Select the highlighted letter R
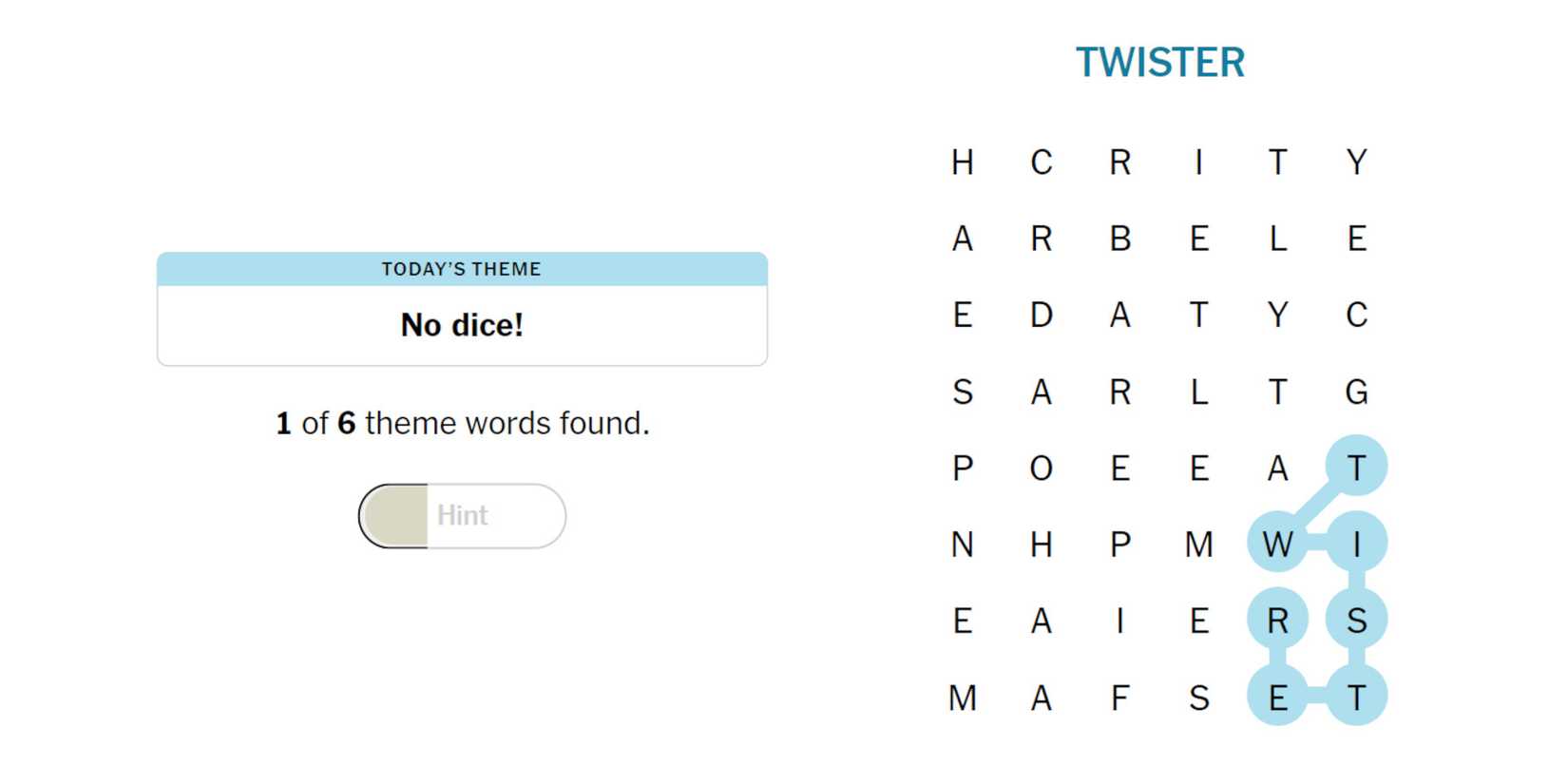The height and width of the screenshot is (784, 1568). [1277, 621]
